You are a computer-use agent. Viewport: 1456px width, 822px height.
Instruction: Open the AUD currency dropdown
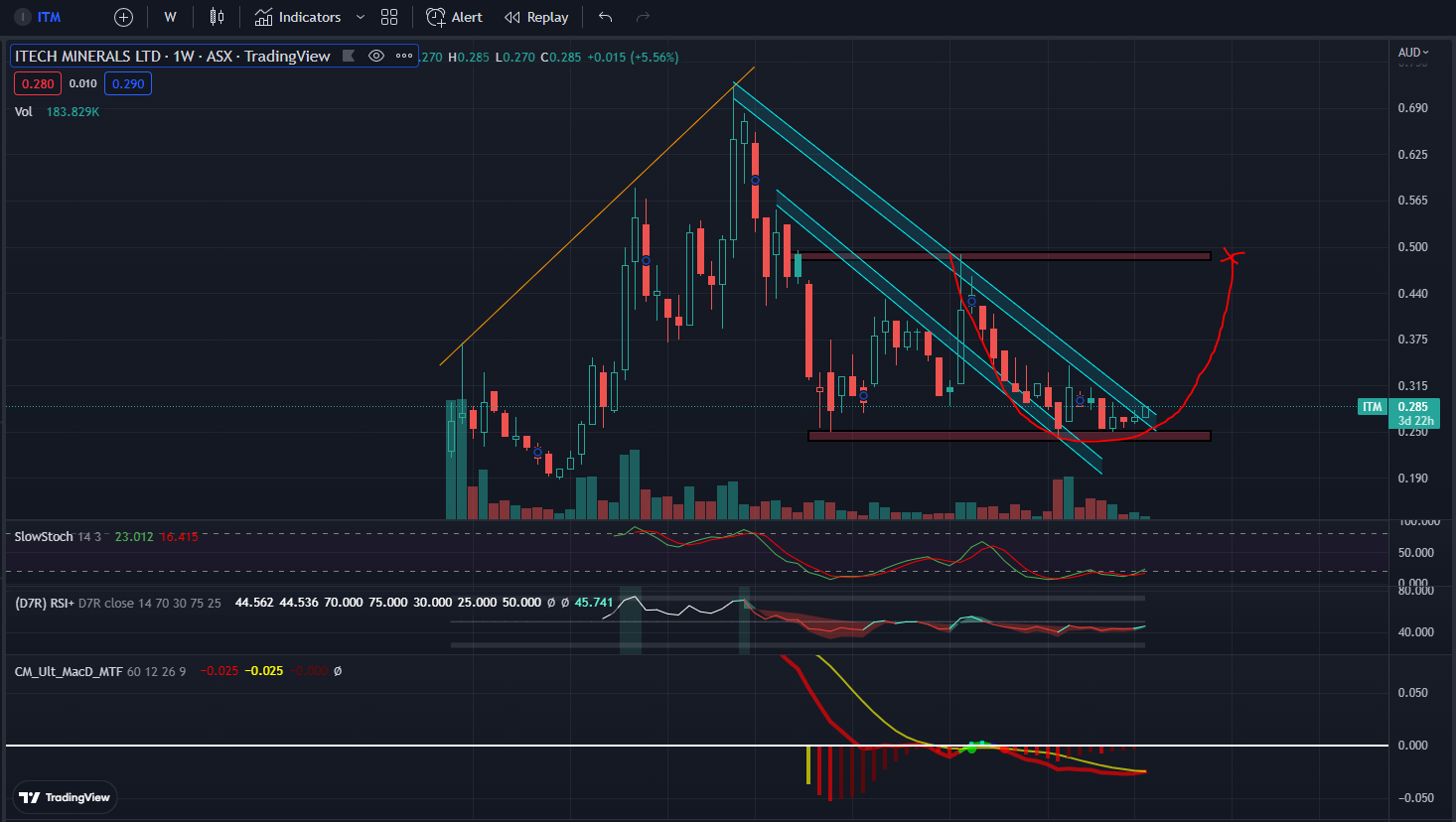(1413, 52)
